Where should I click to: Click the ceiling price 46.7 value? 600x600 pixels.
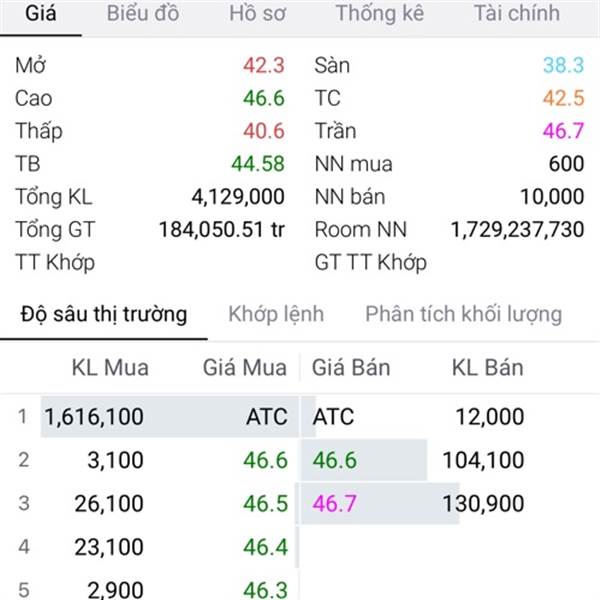[563, 131]
